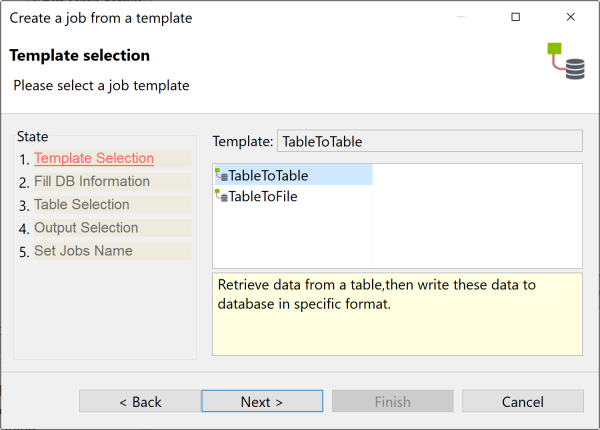Click the dialog title bar text
Screen dimensions: 600x430
tap(101, 18)
